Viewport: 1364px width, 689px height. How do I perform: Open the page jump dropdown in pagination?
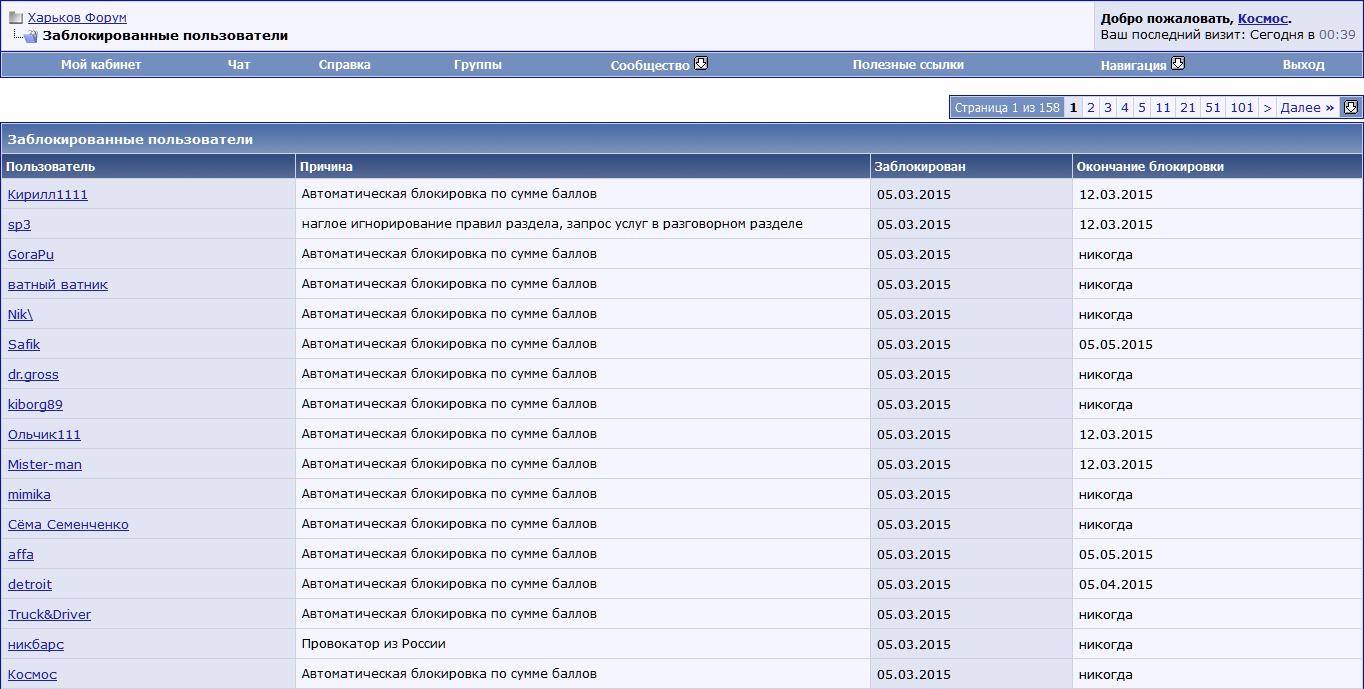pyautogui.click(x=1350, y=107)
